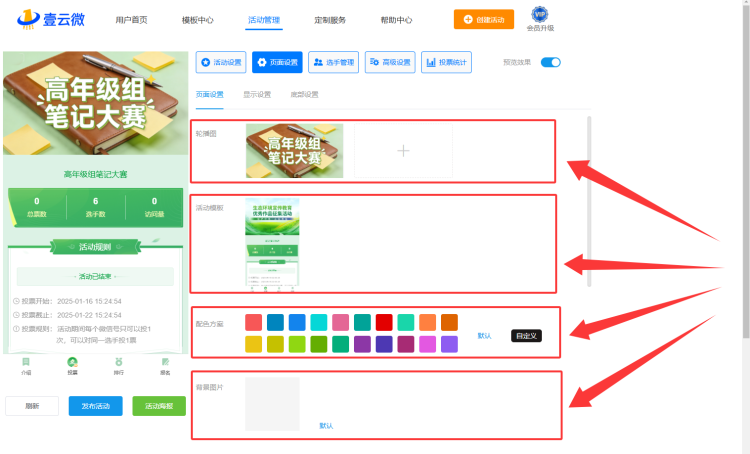Pick the pink swatch in top row
This screenshot has width=750, height=454.
[x=341, y=322]
